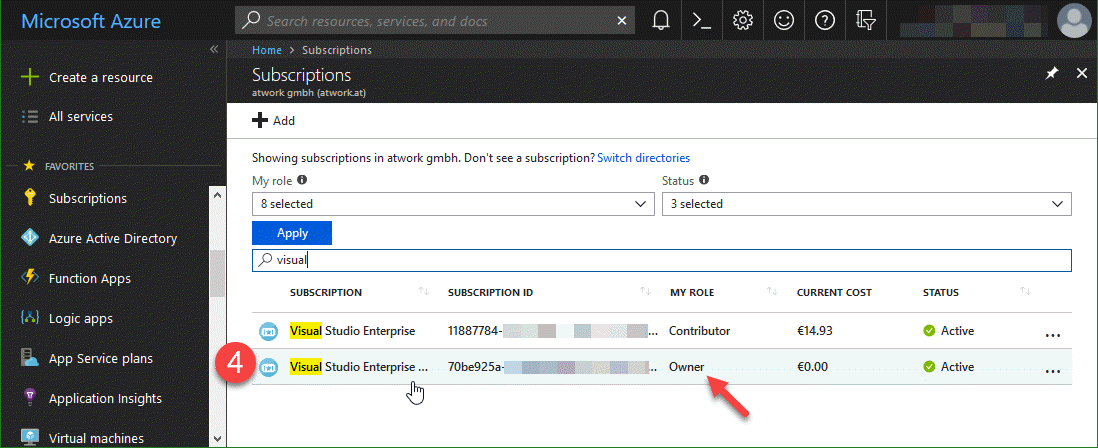The width and height of the screenshot is (1098, 448).
Task: Click the Application Insights bulb icon
Action: coord(29,398)
